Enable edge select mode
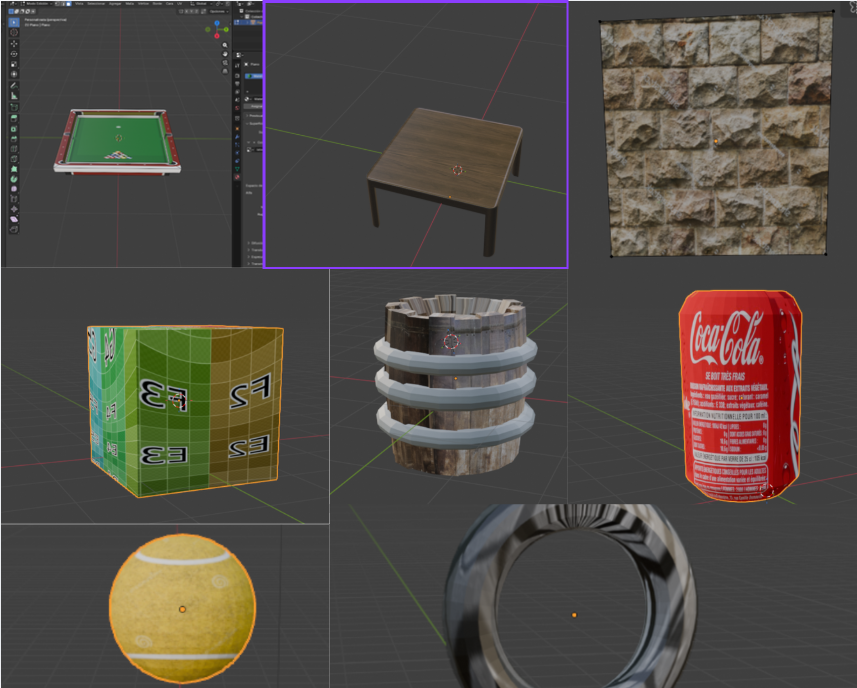857x688 pixels. tap(62, 3)
